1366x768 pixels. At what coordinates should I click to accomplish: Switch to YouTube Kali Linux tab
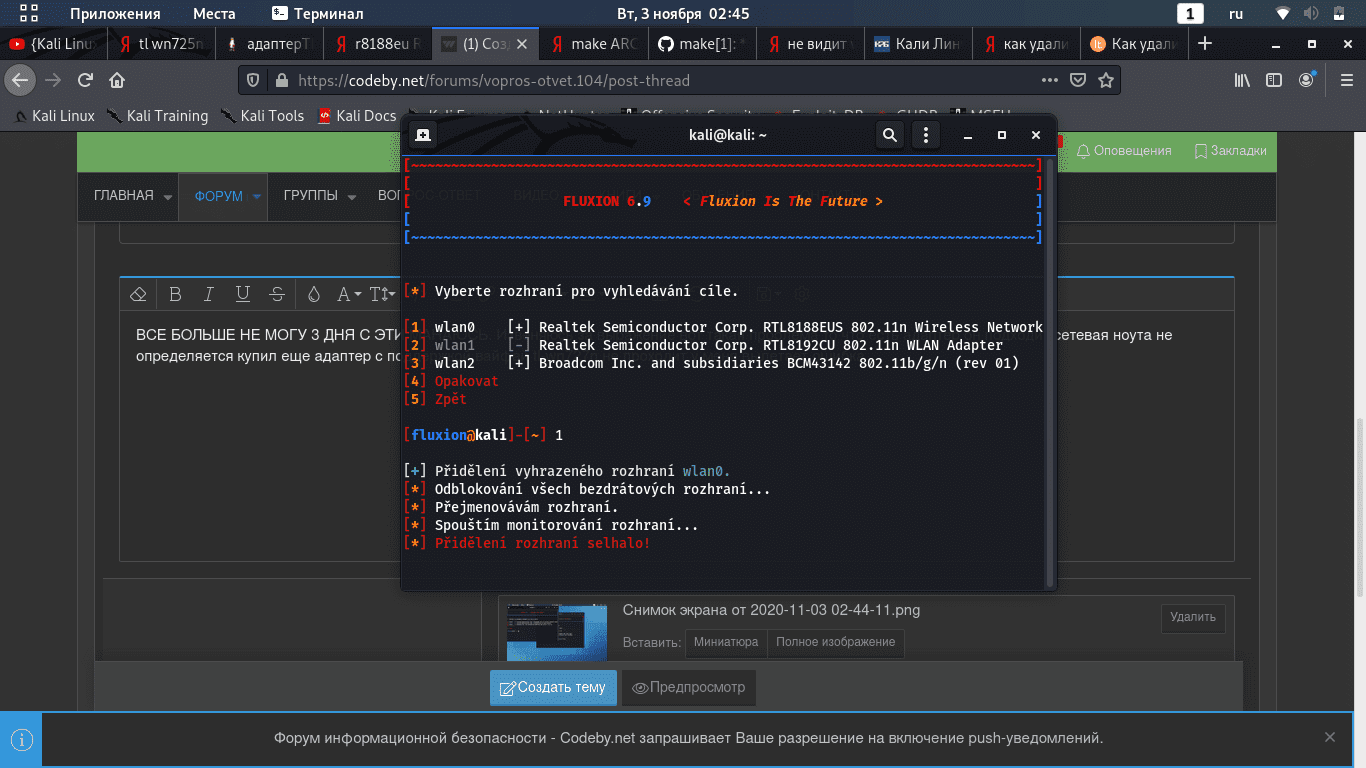(51, 44)
